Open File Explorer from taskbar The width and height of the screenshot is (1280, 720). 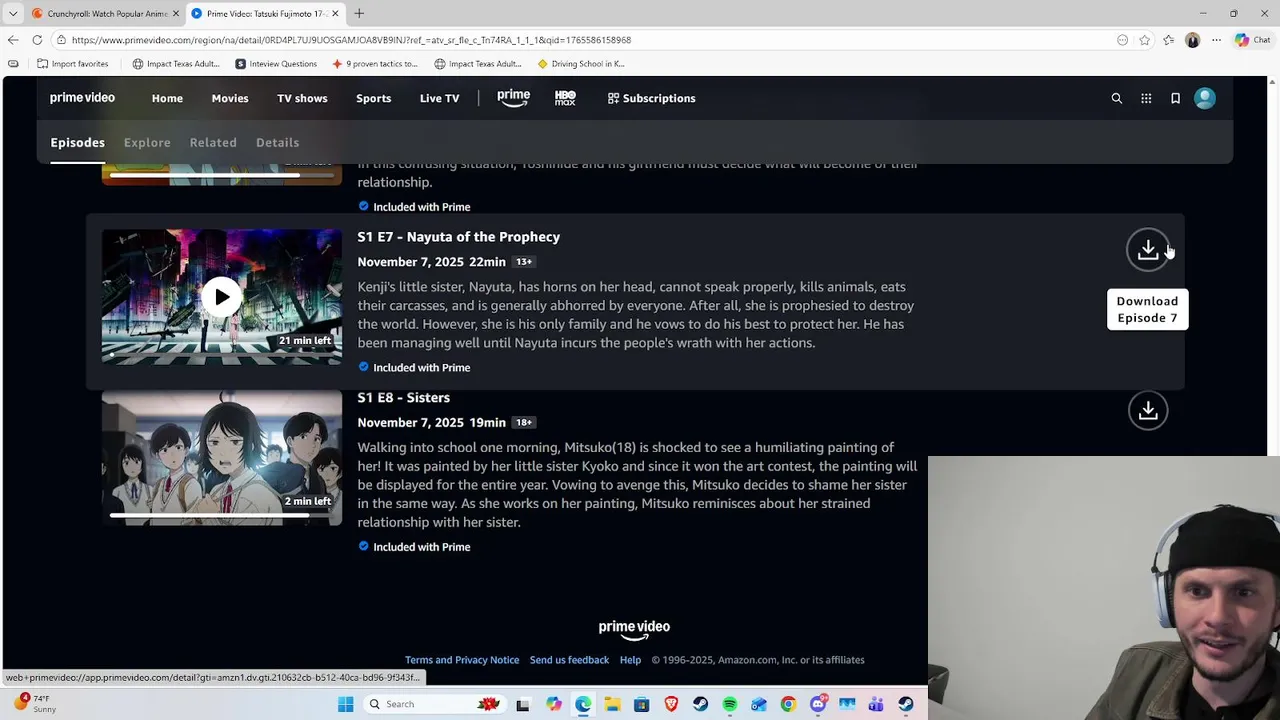(x=612, y=704)
